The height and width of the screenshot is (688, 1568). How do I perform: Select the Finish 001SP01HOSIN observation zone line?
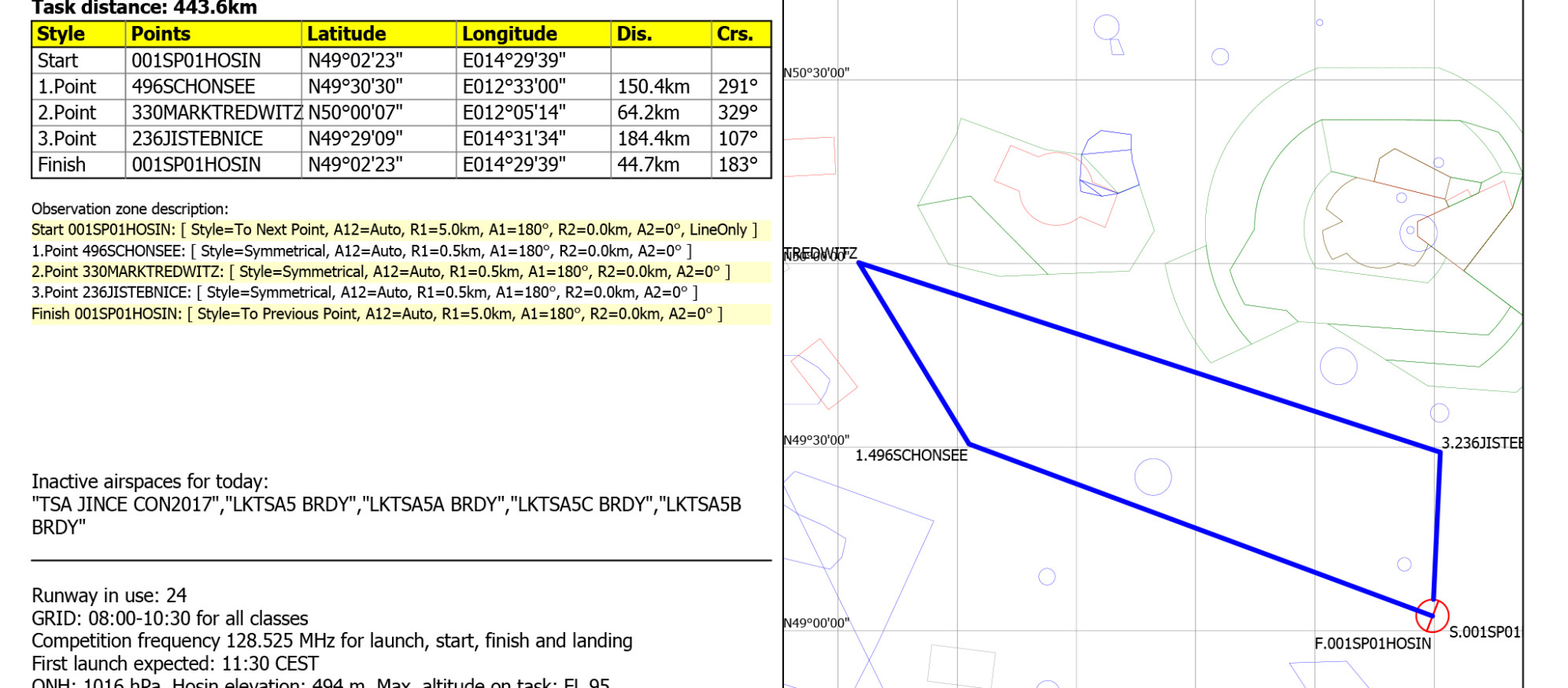tap(376, 314)
